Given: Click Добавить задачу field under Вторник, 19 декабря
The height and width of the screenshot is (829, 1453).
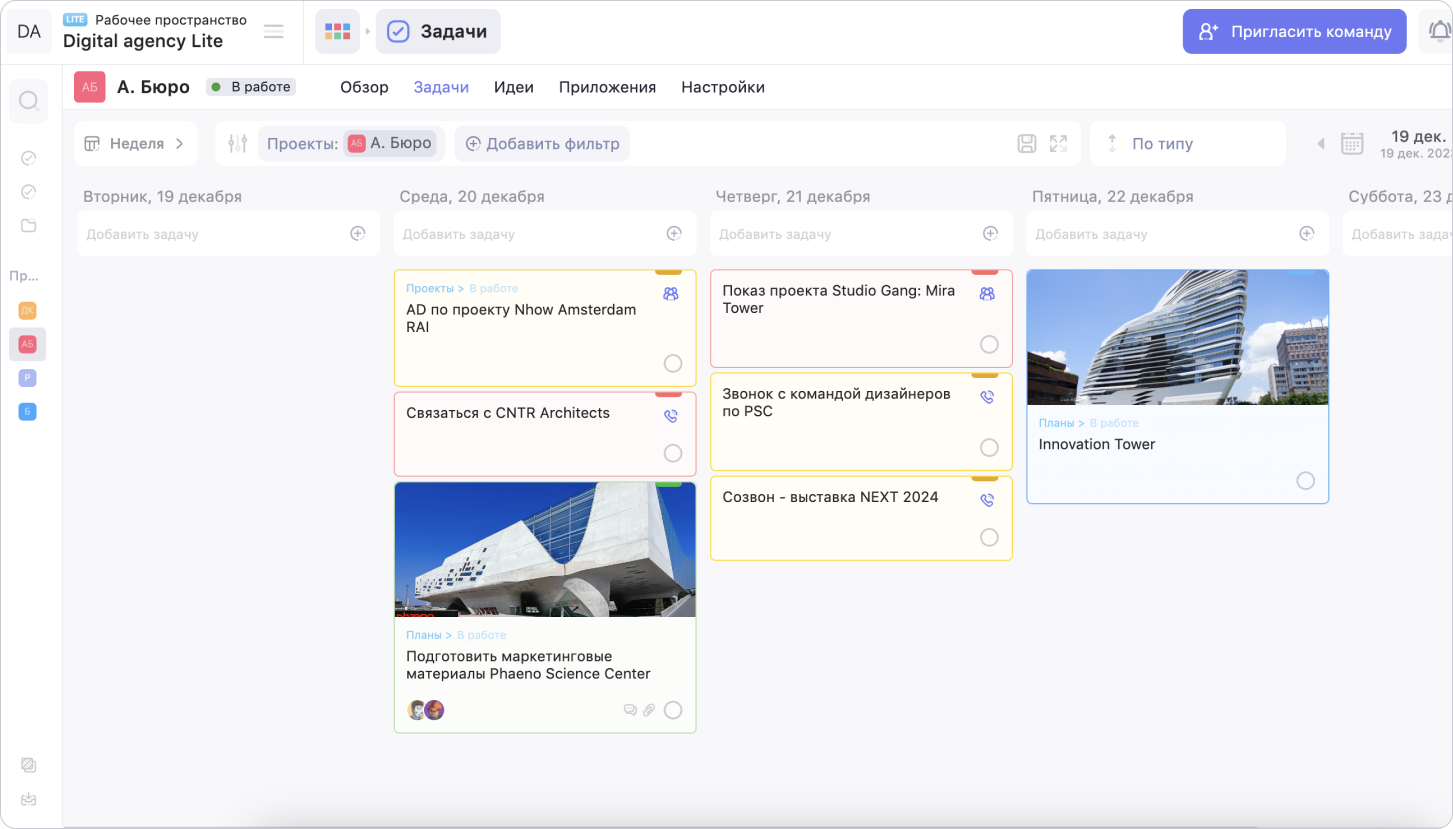Looking at the screenshot, I should coord(229,234).
